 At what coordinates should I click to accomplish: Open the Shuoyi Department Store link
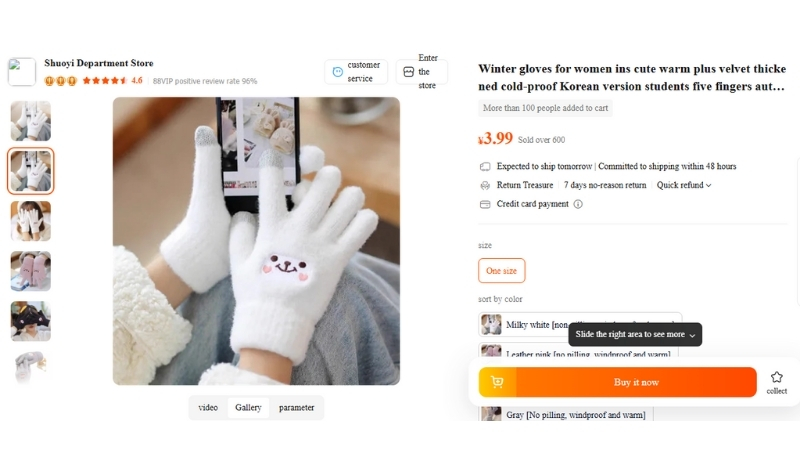(98, 63)
